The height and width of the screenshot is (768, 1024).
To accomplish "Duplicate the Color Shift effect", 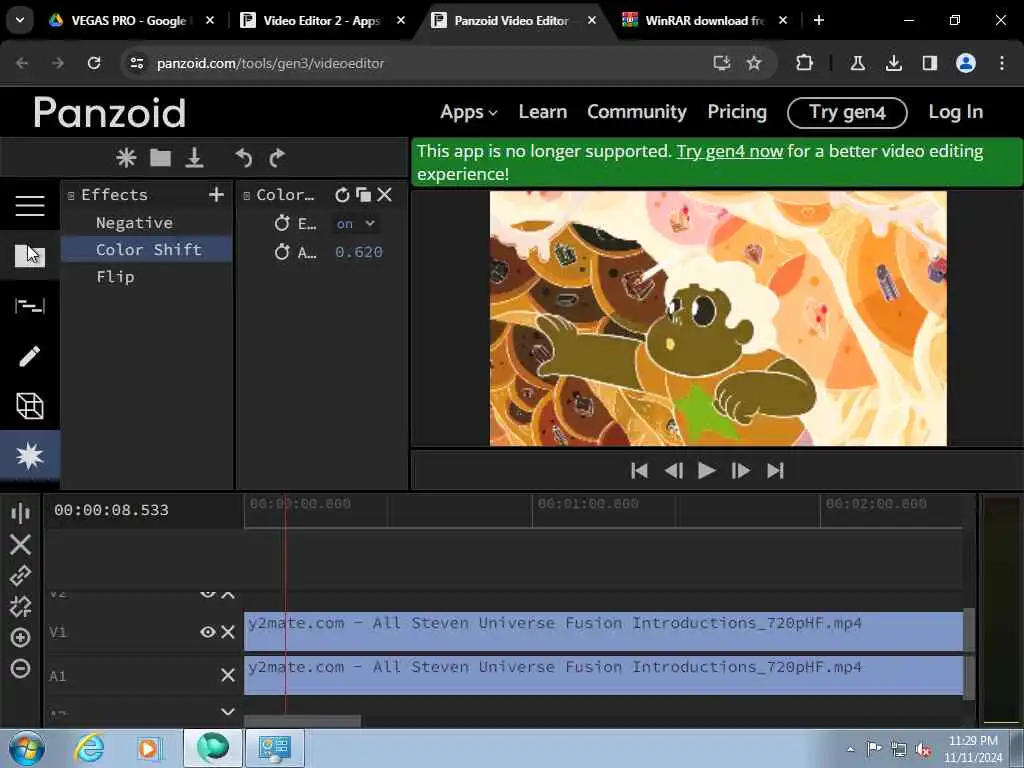I will [x=364, y=195].
